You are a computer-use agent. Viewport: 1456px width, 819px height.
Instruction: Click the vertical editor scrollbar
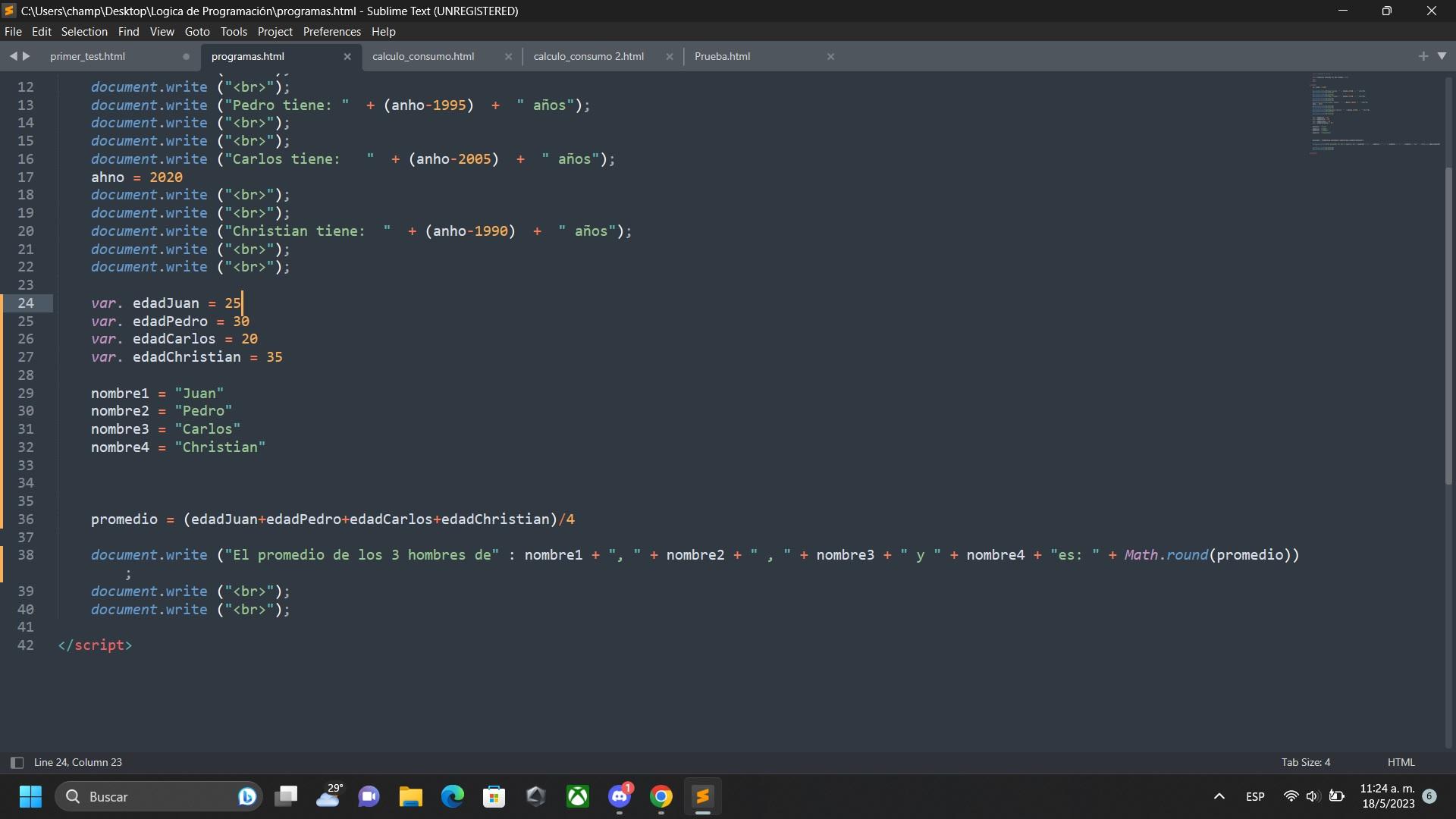1448,326
